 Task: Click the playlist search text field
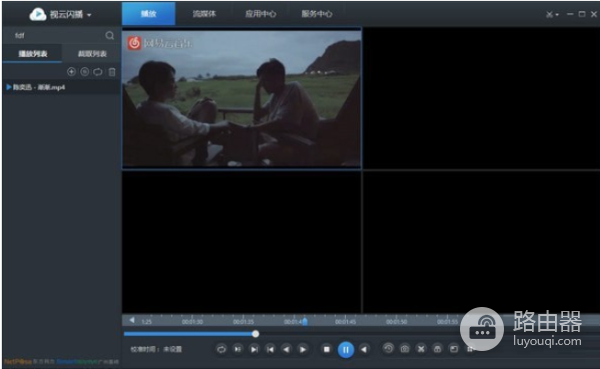(57, 36)
